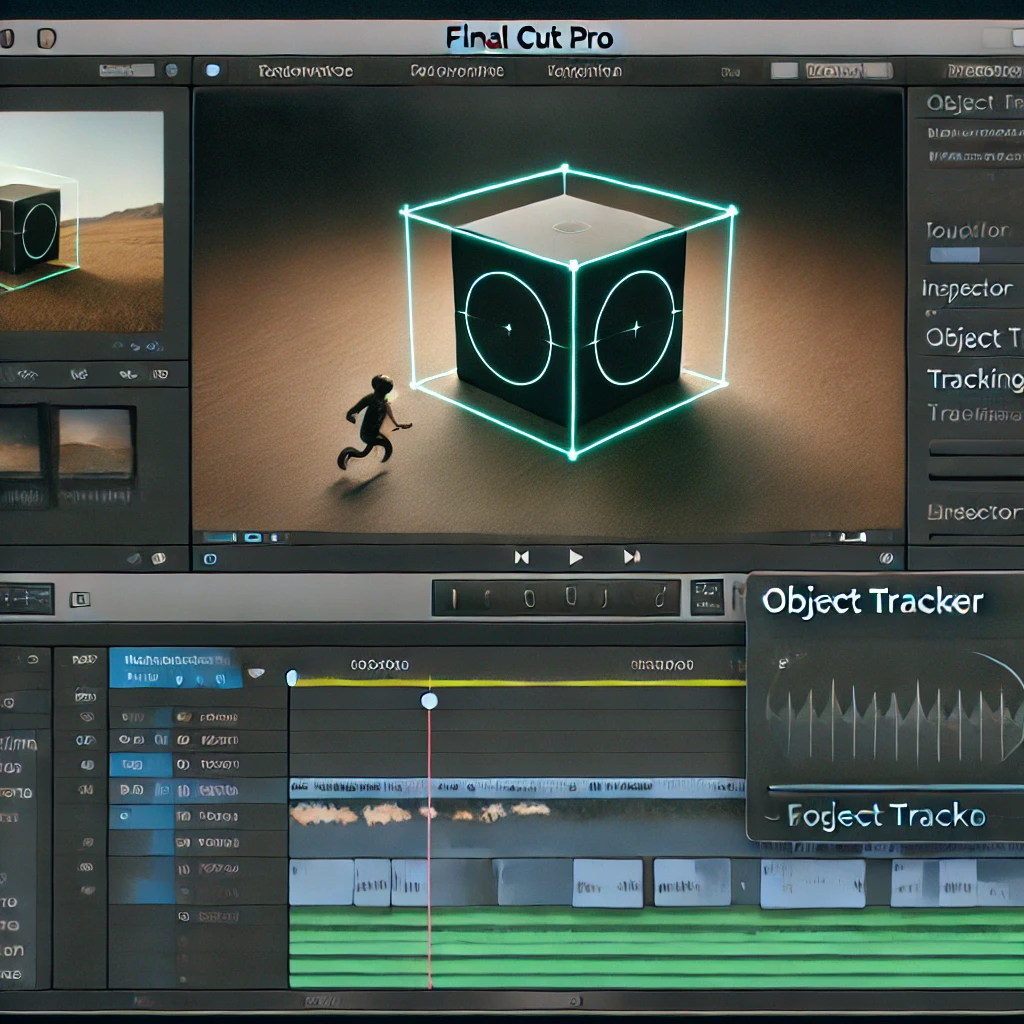Jump to next edit right of Play
Viewport: 1024px width, 1024px height.
pyautogui.click(x=632, y=556)
